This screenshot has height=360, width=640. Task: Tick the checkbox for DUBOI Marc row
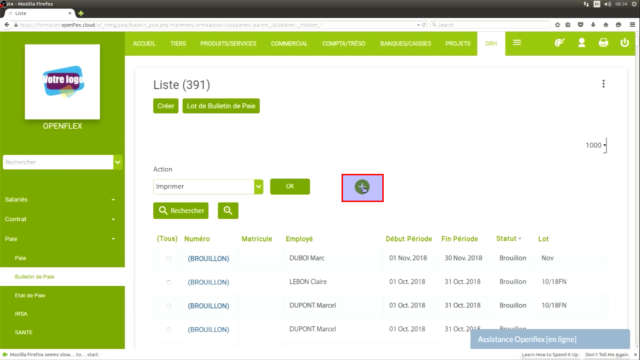(168, 258)
